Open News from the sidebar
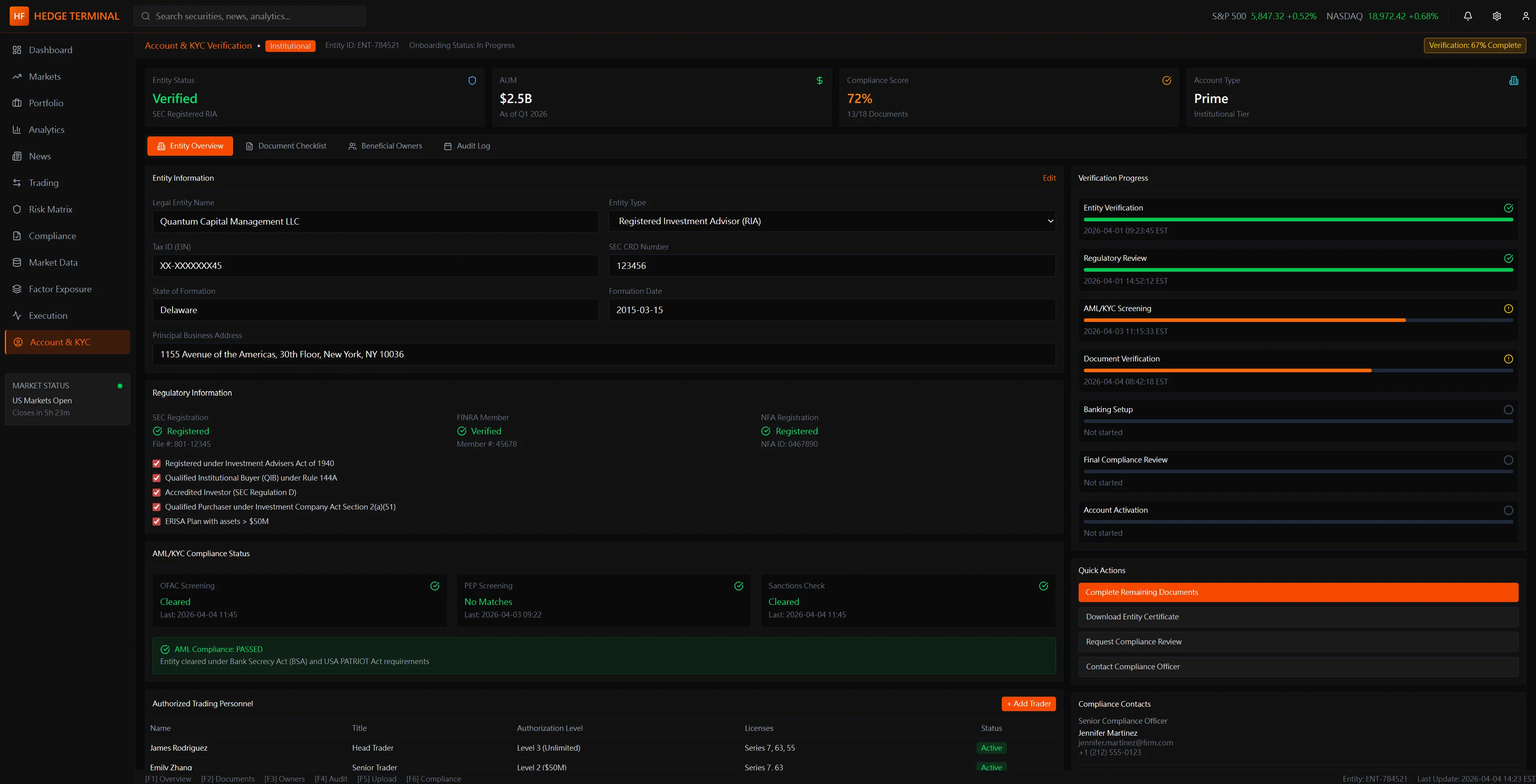This screenshot has height=784, width=1536. click(x=39, y=156)
